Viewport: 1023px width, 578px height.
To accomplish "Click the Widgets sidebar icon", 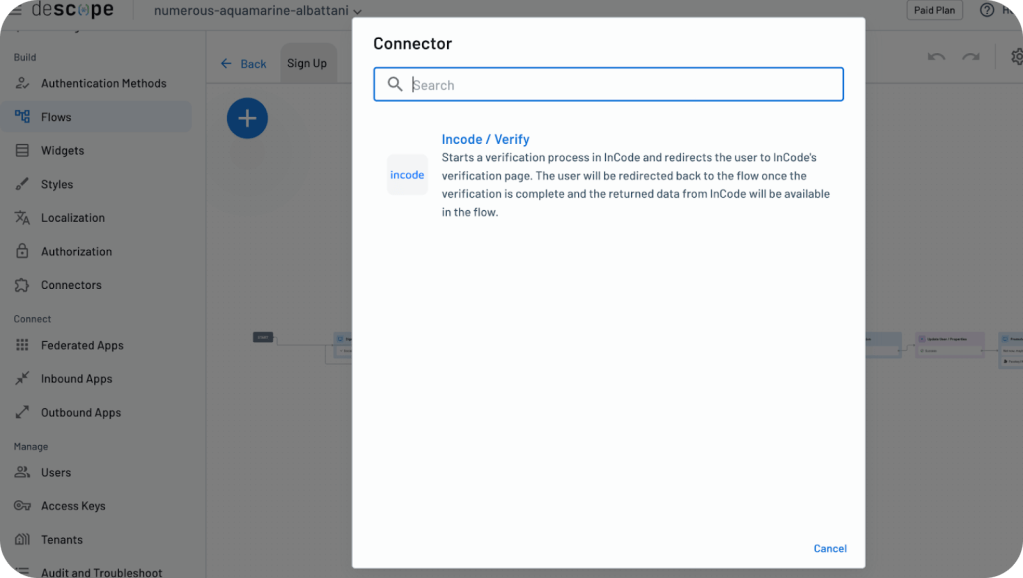I will pos(22,151).
